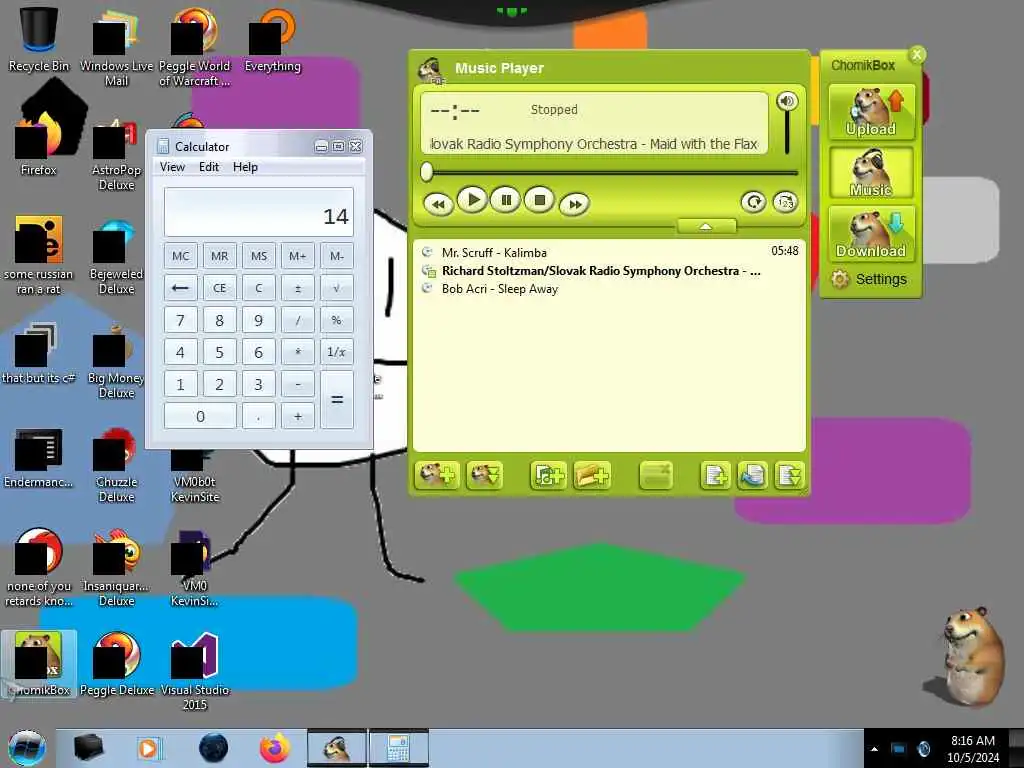This screenshot has width=1024, height=768.
Task: Click the CE key in Calculator
Action: pos(219,288)
